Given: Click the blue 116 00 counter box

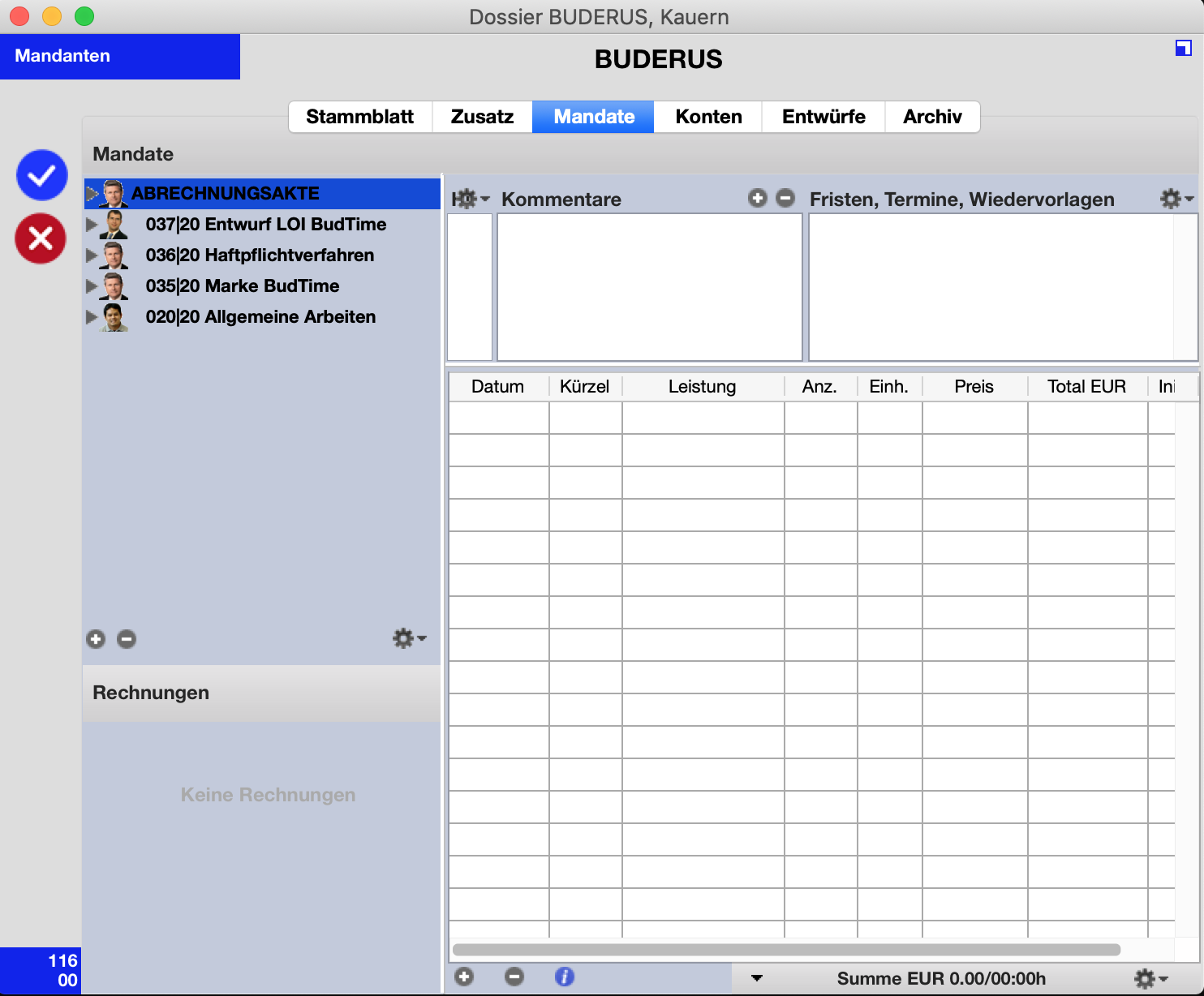Looking at the screenshot, I should [41, 971].
